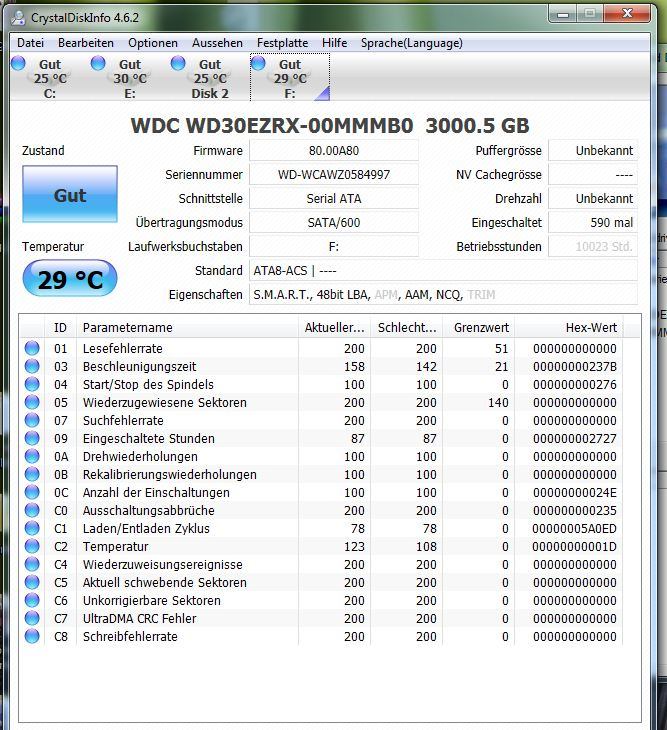The image size is (667, 730).
Task: Click the CrystalDiskInfo title bar app icon
Action: pos(18,18)
